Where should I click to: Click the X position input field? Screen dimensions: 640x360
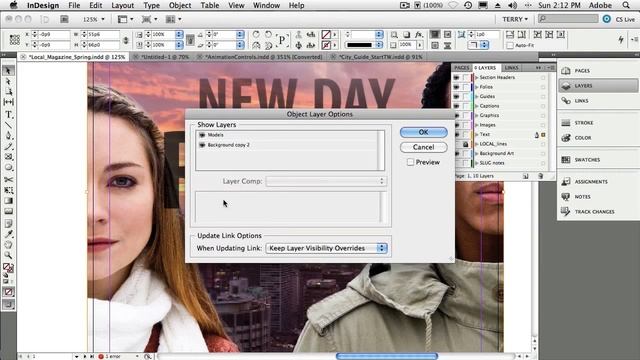(54, 35)
